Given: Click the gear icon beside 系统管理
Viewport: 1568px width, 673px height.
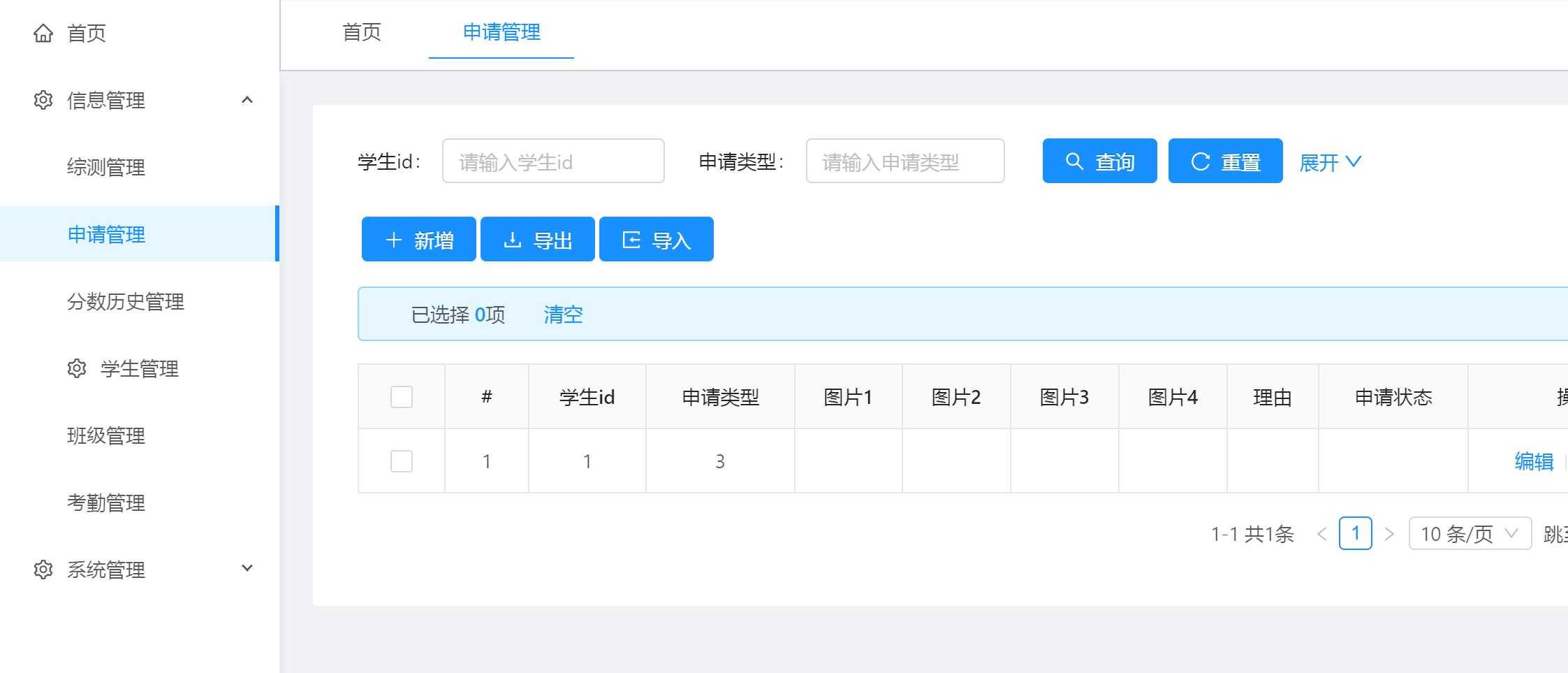Looking at the screenshot, I should tap(43, 570).
